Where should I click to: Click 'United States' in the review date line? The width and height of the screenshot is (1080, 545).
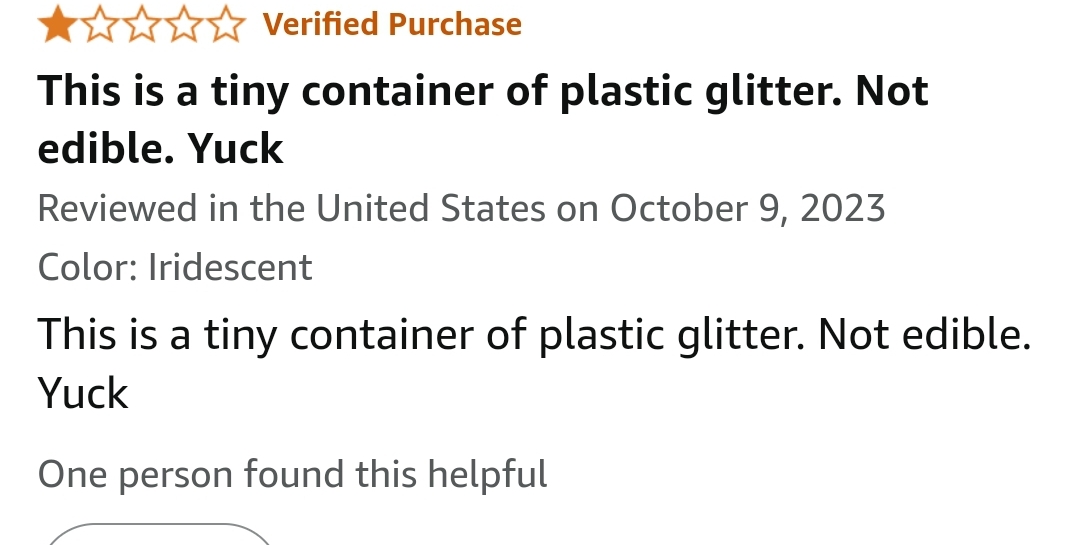click(x=431, y=208)
